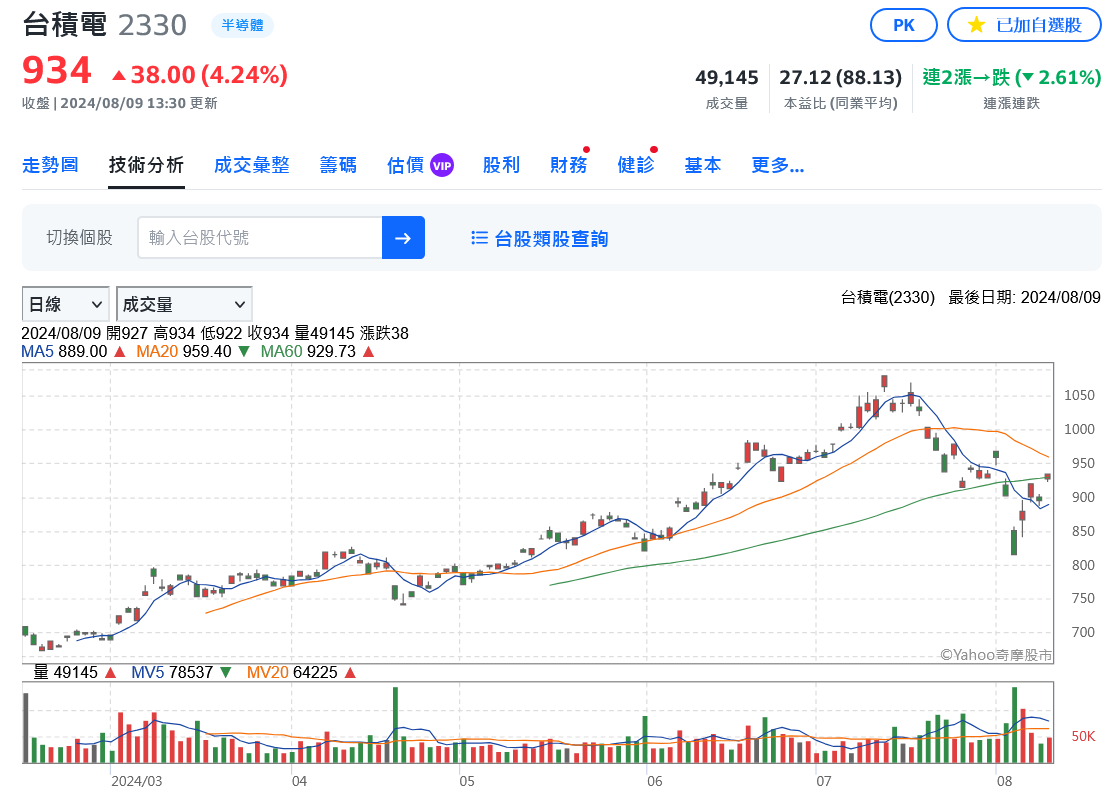Click the stock price 934
This screenshot has height=795, width=1105.
point(57,71)
